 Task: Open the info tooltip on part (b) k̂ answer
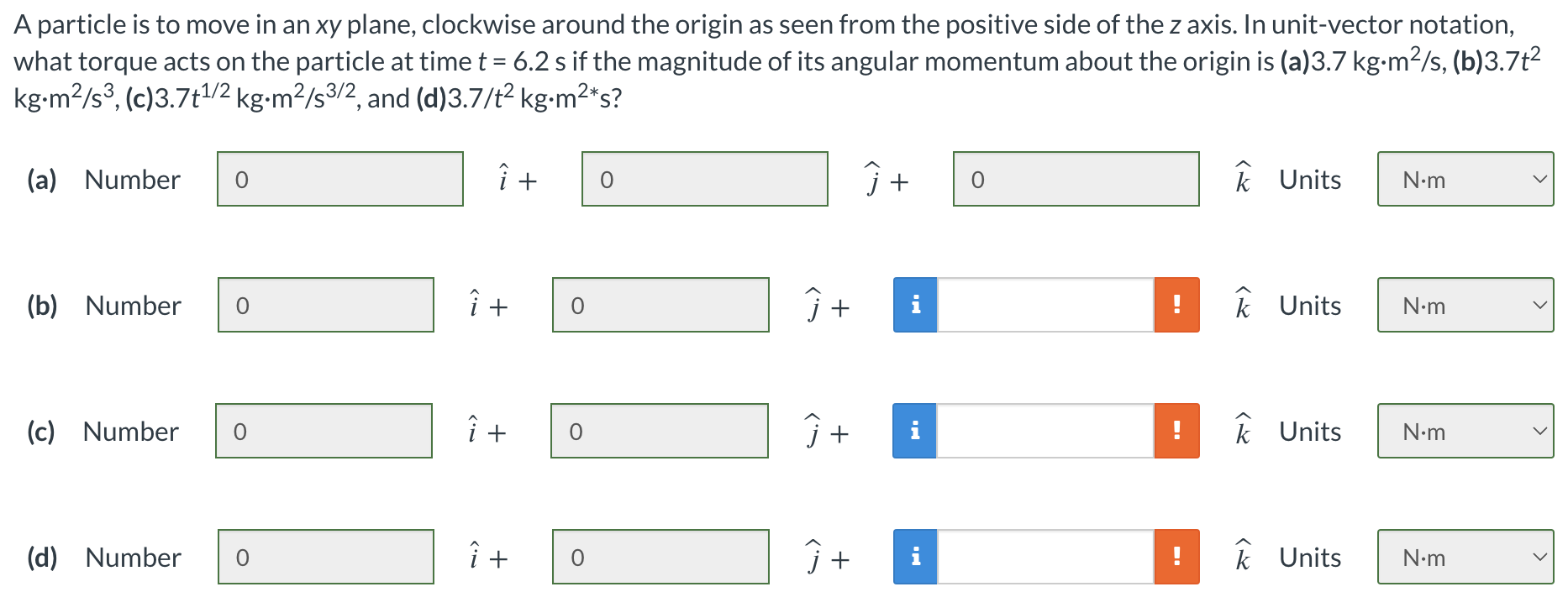(x=916, y=306)
